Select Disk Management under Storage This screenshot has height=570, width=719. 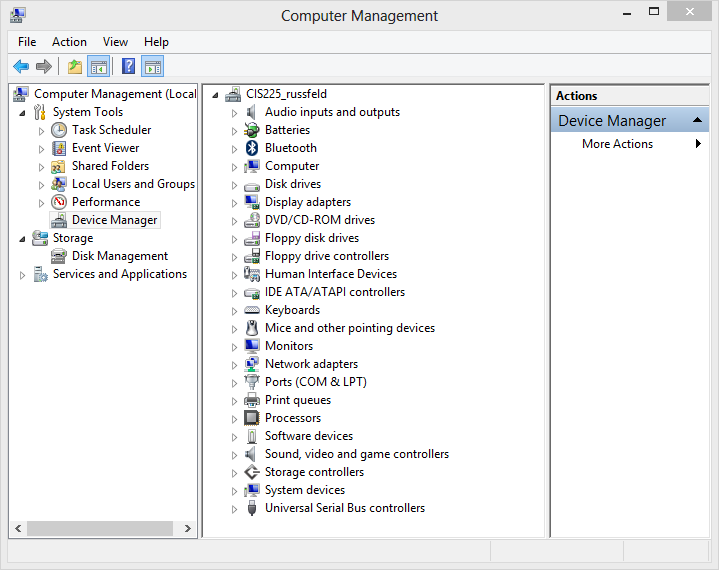pyautogui.click(x=119, y=256)
